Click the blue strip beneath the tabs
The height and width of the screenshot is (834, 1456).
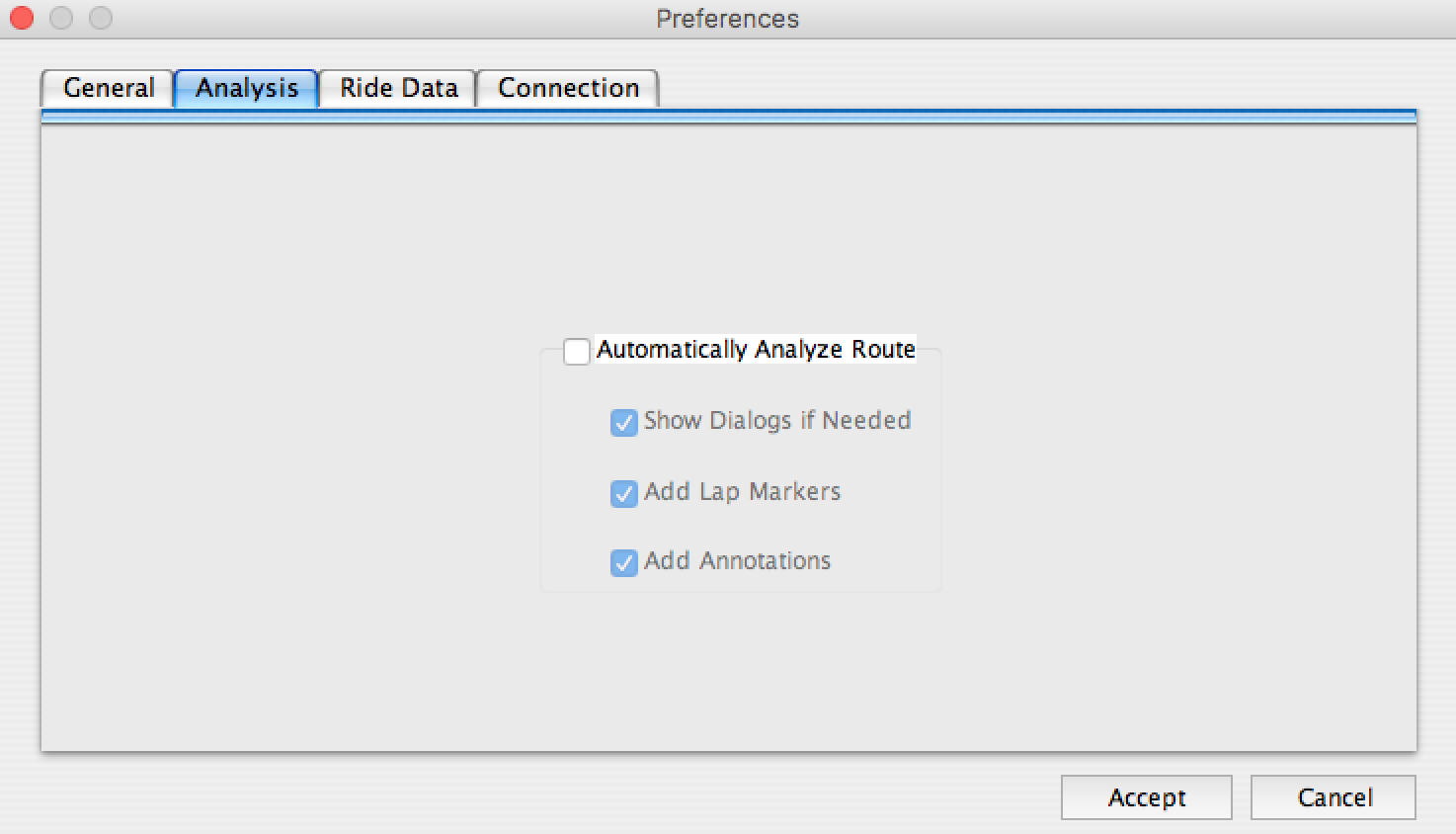729,117
